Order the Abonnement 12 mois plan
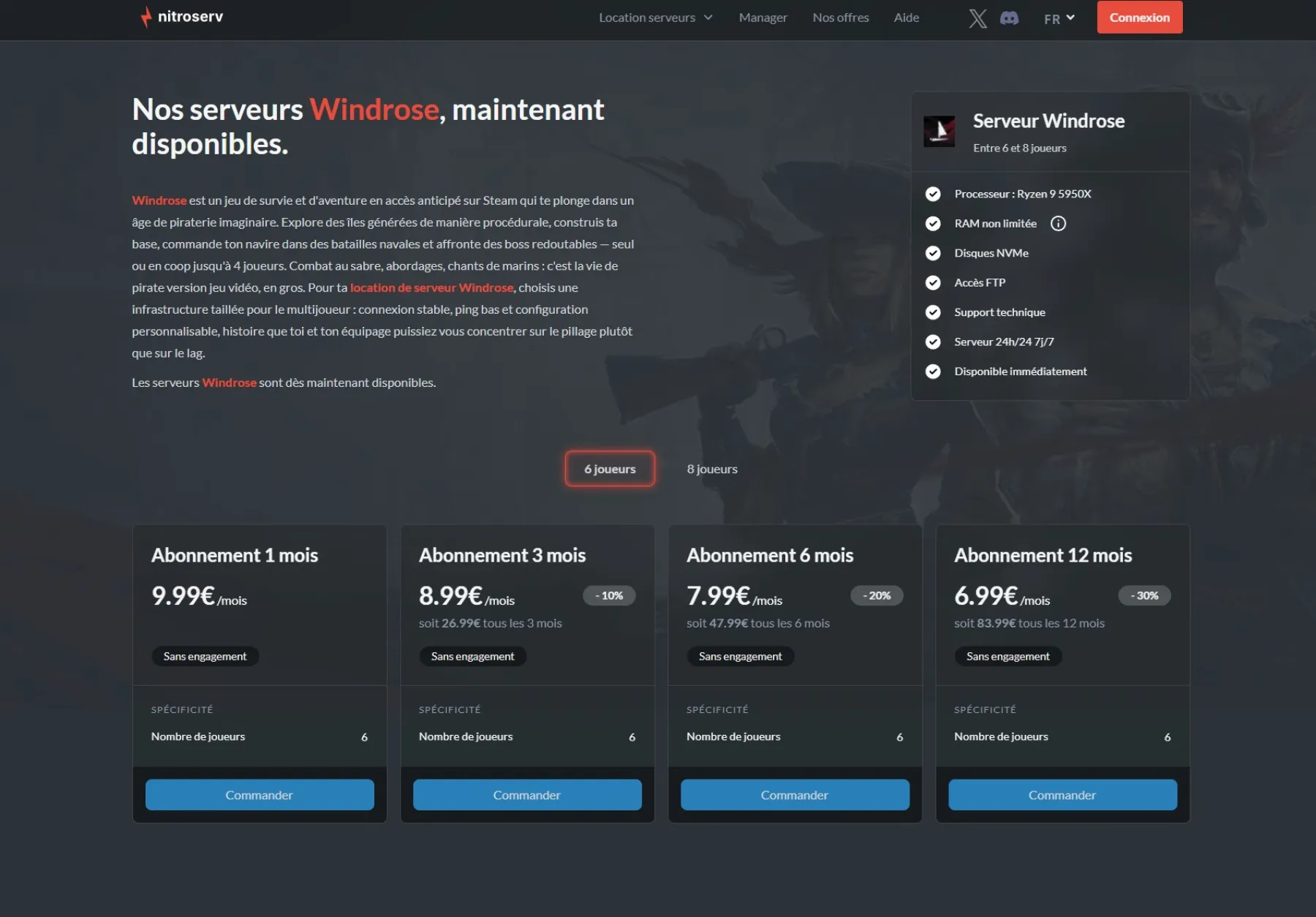This screenshot has height=917, width=1316. click(1062, 795)
